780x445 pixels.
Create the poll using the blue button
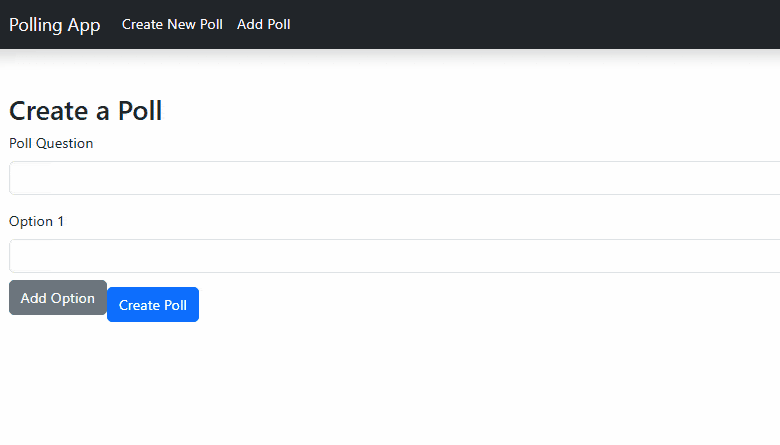153,305
